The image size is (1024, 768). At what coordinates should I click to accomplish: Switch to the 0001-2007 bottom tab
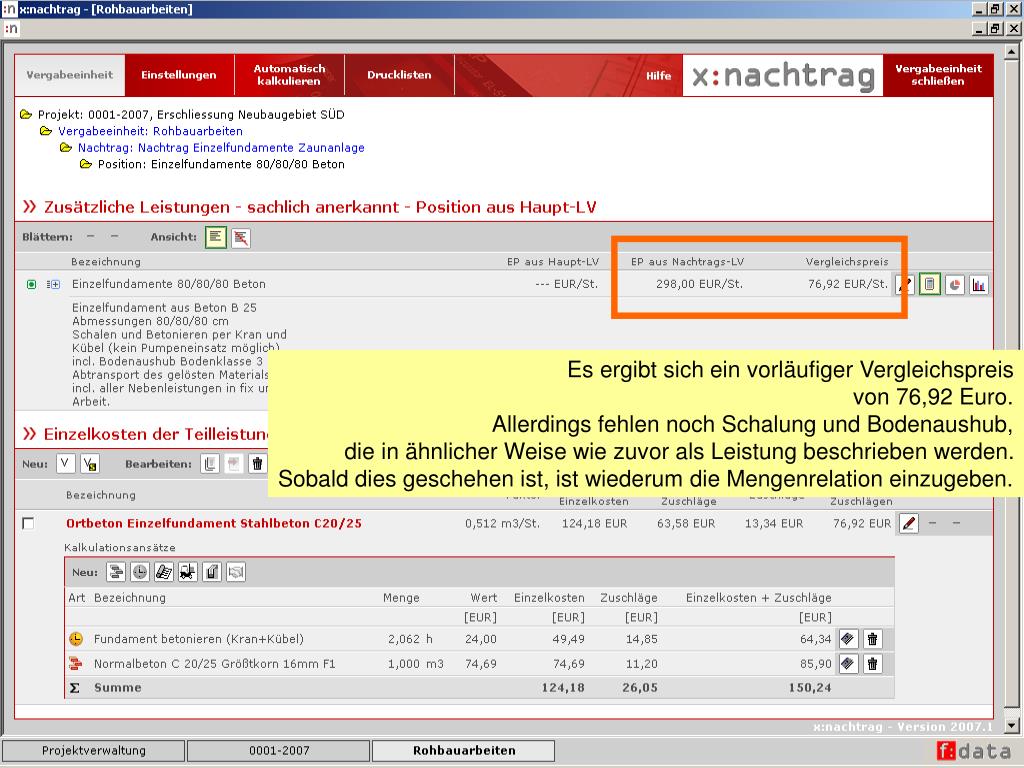pyautogui.click(x=279, y=750)
